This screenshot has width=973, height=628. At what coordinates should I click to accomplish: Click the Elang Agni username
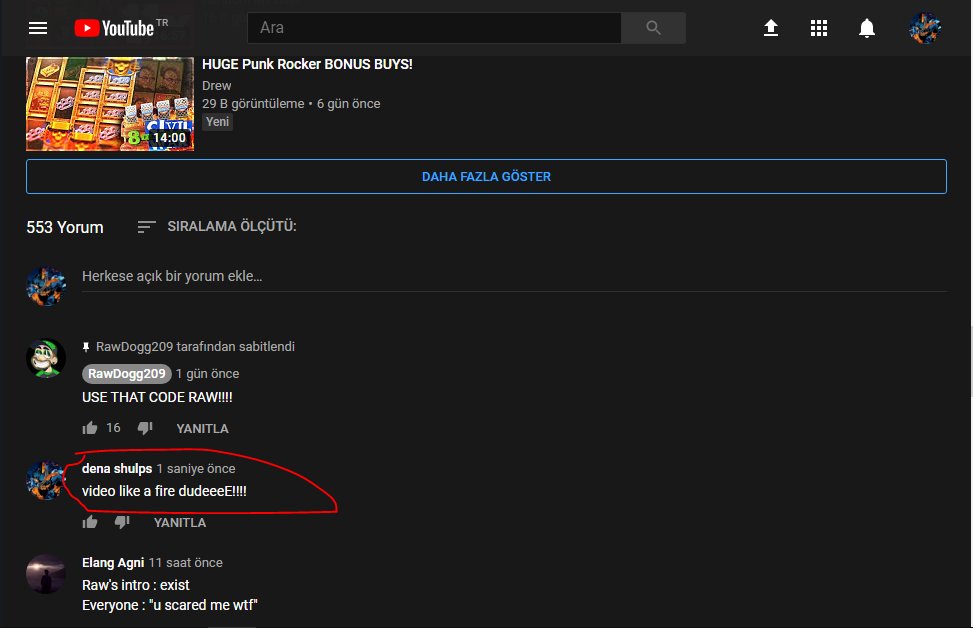point(113,563)
